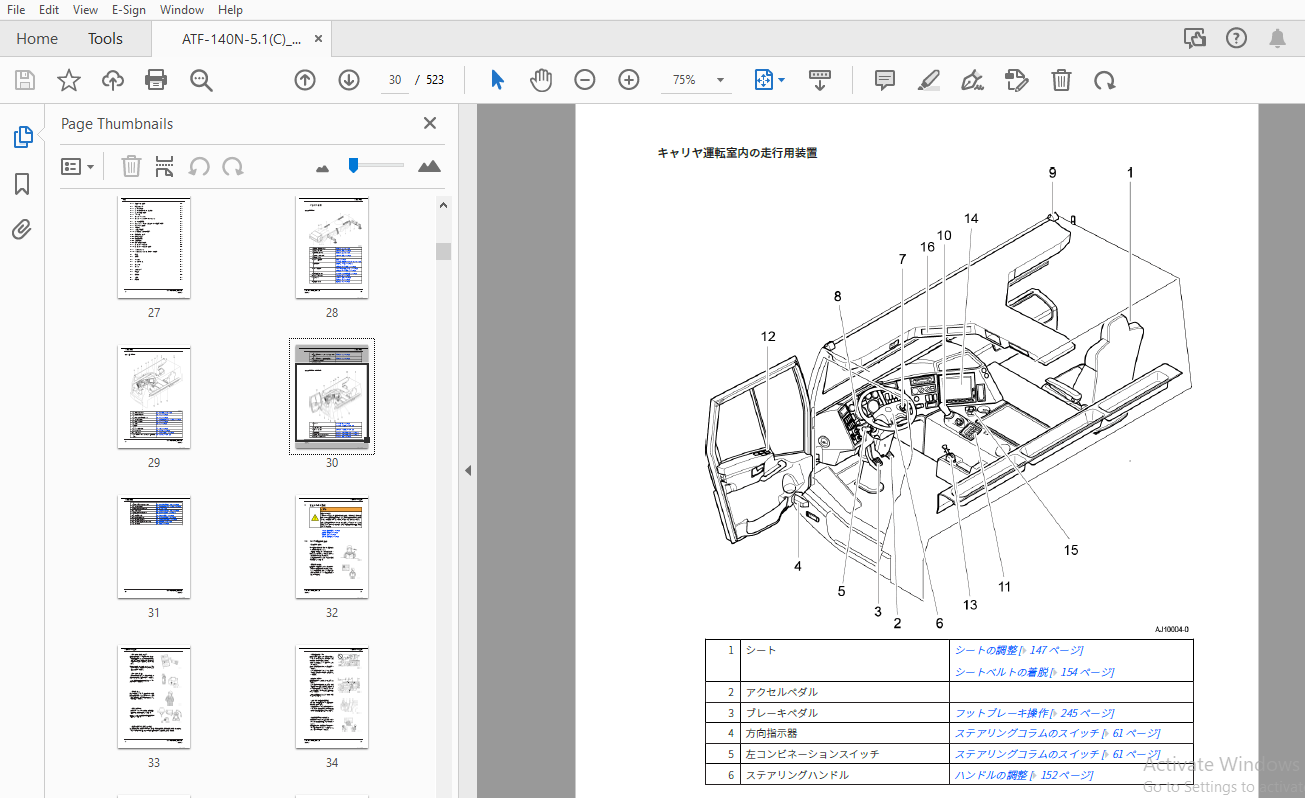1305x798 pixels.
Task: Delete the page with the toolbar trash icon
Action: 1061,80
